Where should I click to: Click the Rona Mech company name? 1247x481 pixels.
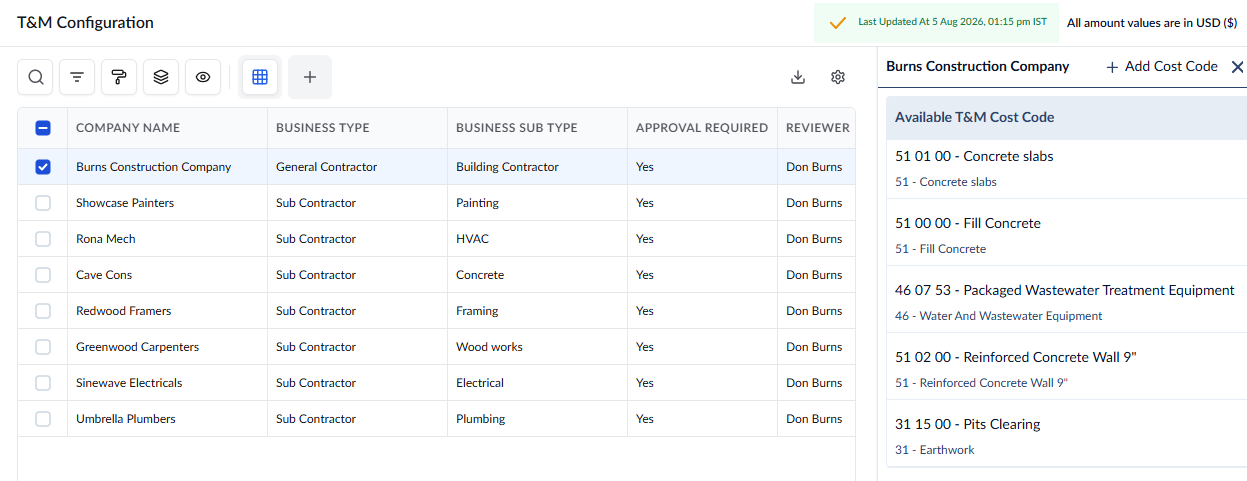[106, 239]
